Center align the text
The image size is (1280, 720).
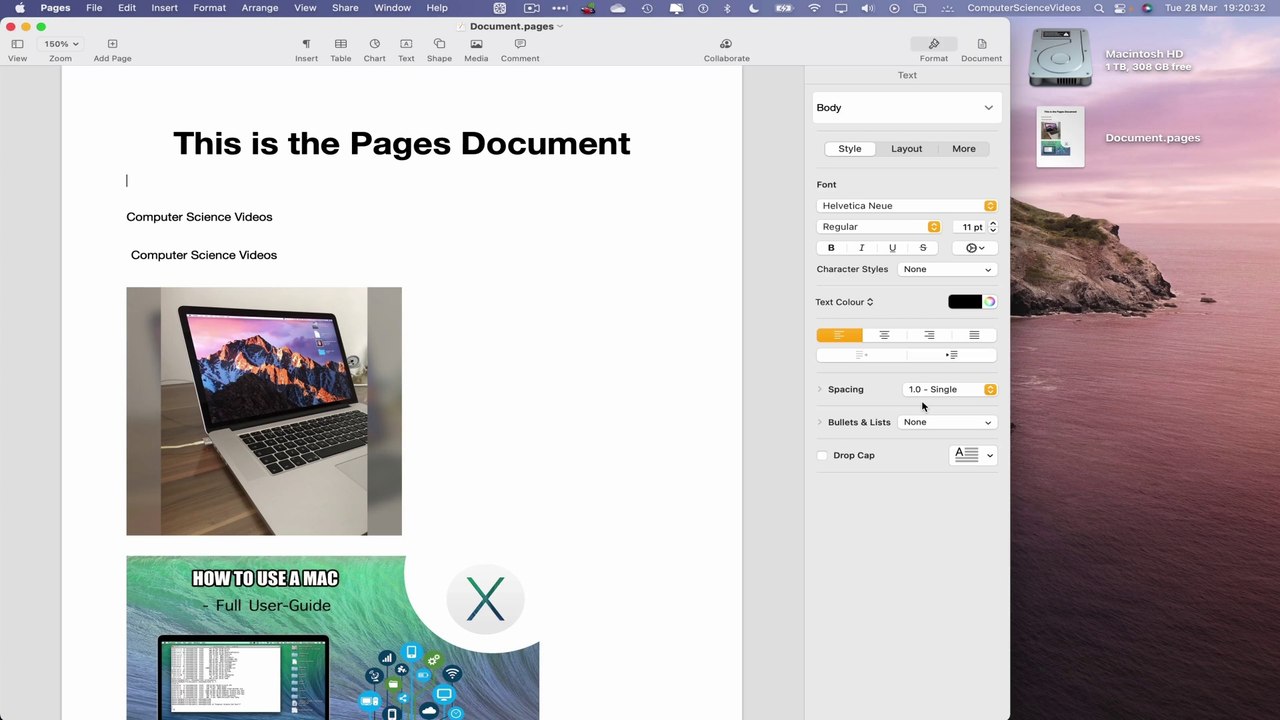click(884, 335)
